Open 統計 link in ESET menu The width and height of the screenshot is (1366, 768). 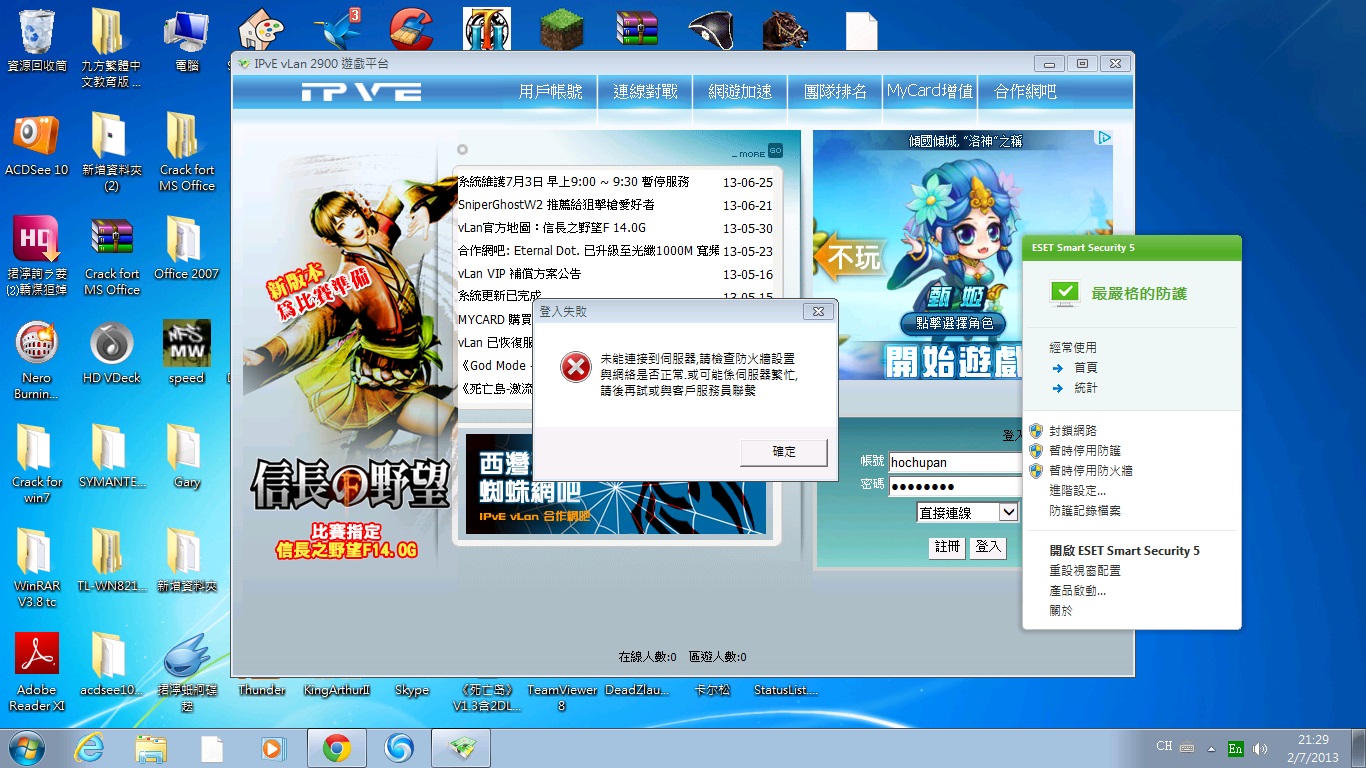pos(1085,388)
